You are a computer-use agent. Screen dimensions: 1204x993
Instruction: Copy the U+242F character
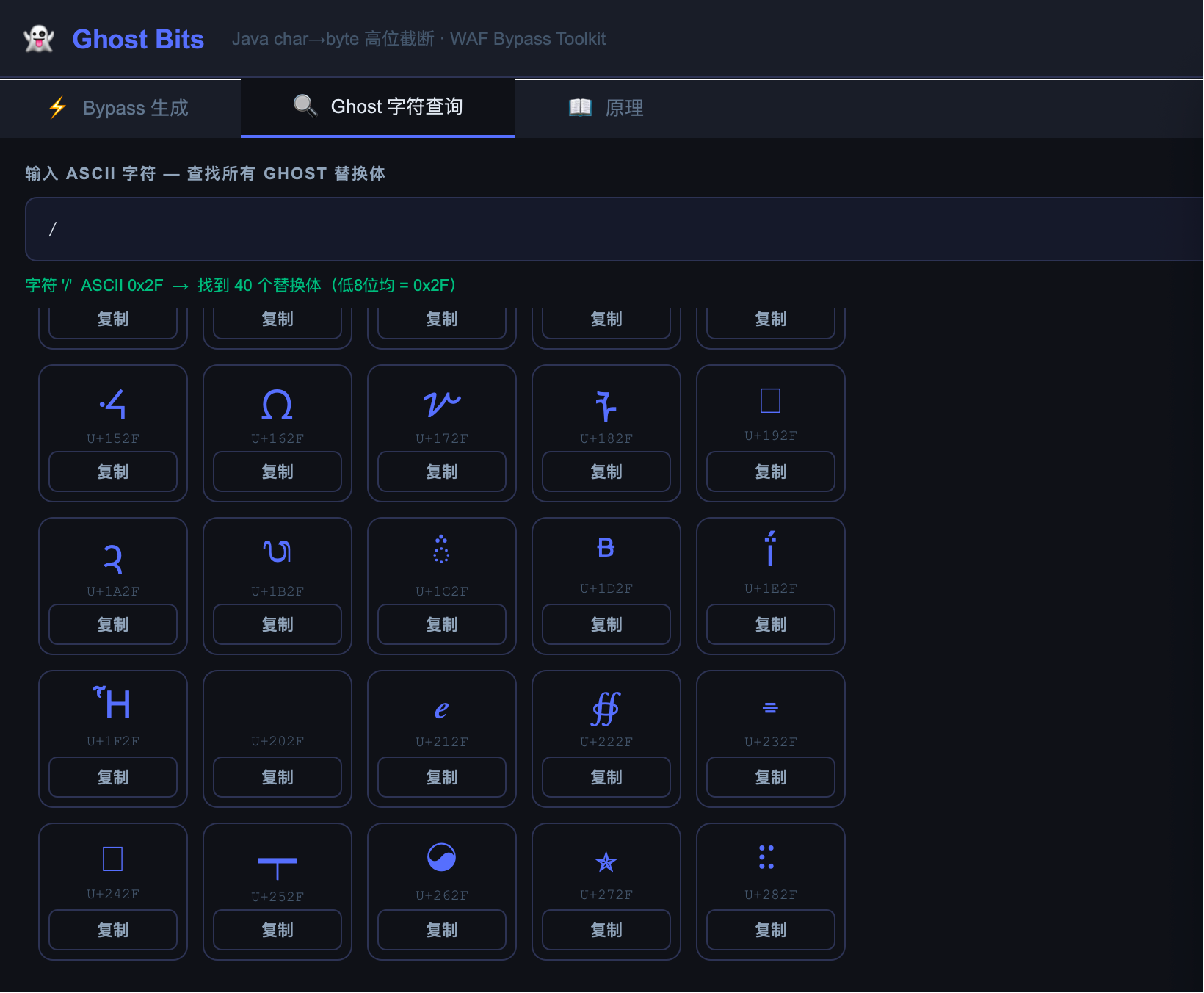click(x=113, y=930)
